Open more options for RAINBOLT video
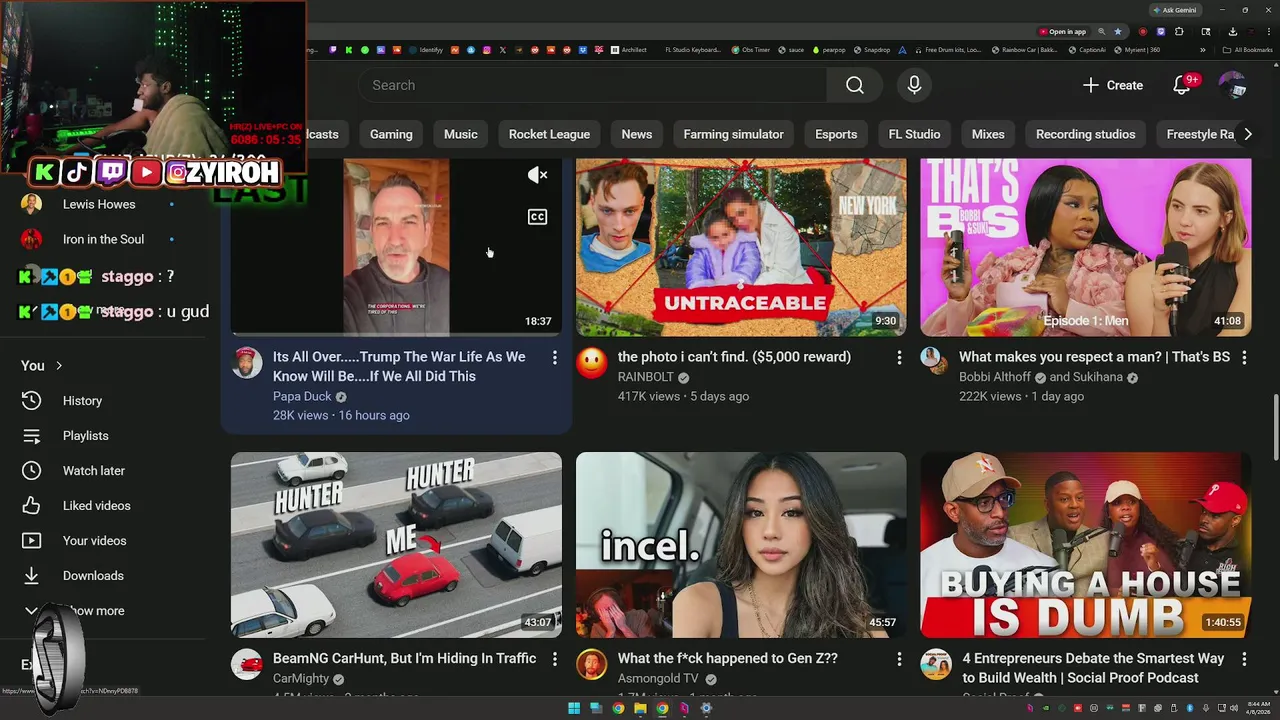The image size is (1280, 720). (x=899, y=358)
